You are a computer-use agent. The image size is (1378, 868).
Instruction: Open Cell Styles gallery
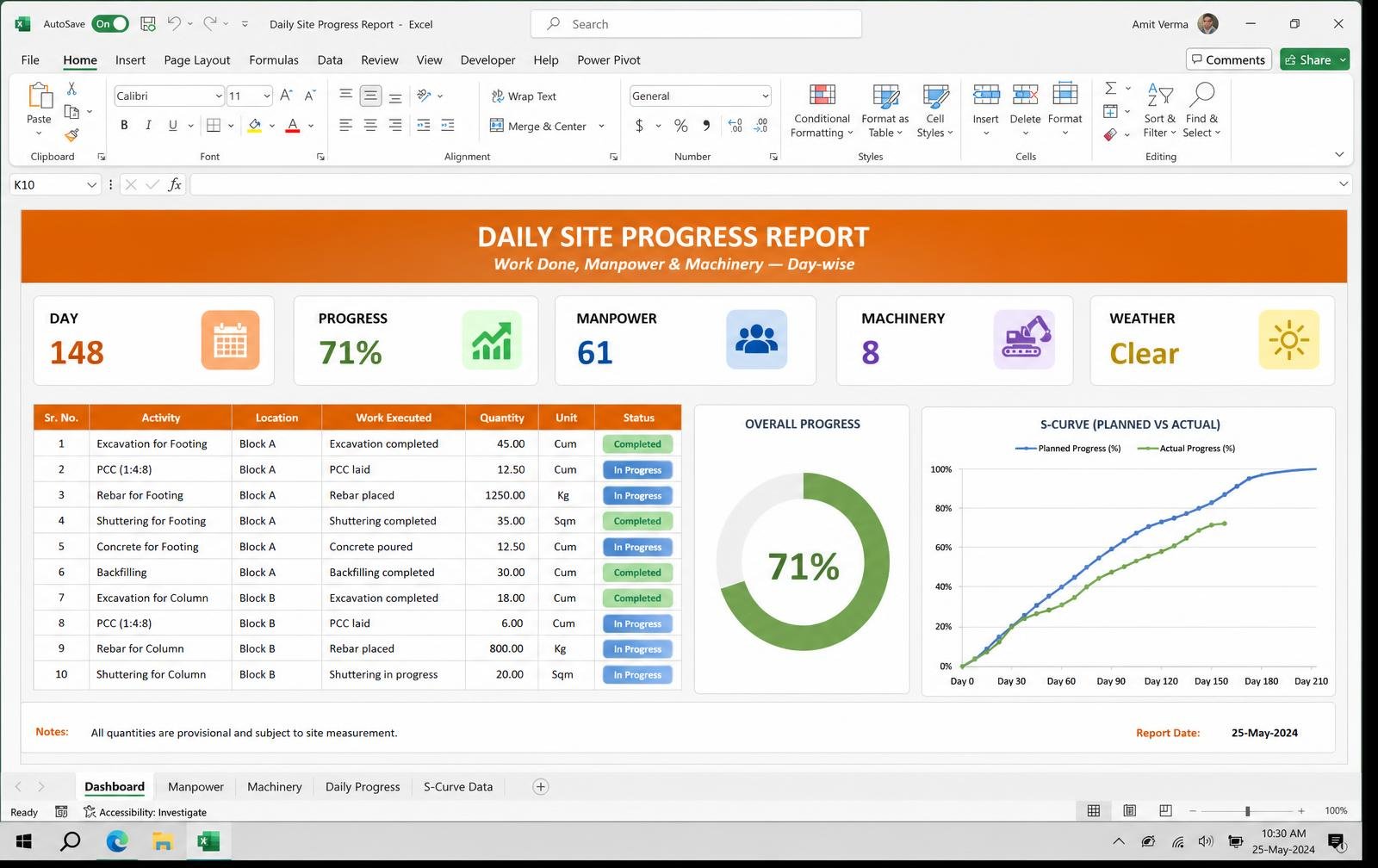pyautogui.click(x=934, y=111)
